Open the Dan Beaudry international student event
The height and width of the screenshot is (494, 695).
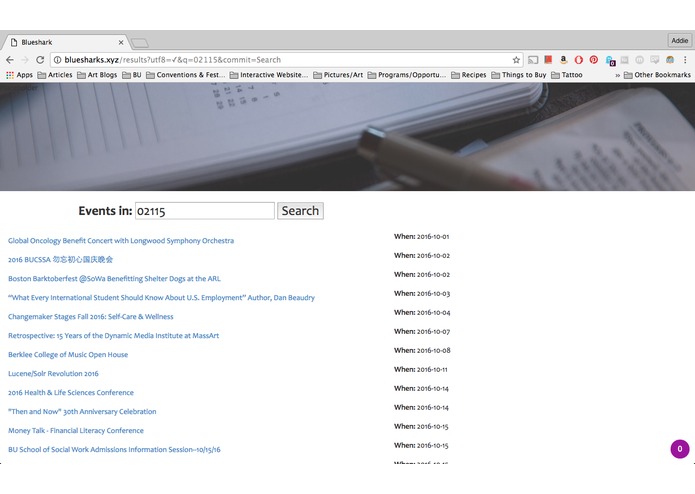coord(161,298)
